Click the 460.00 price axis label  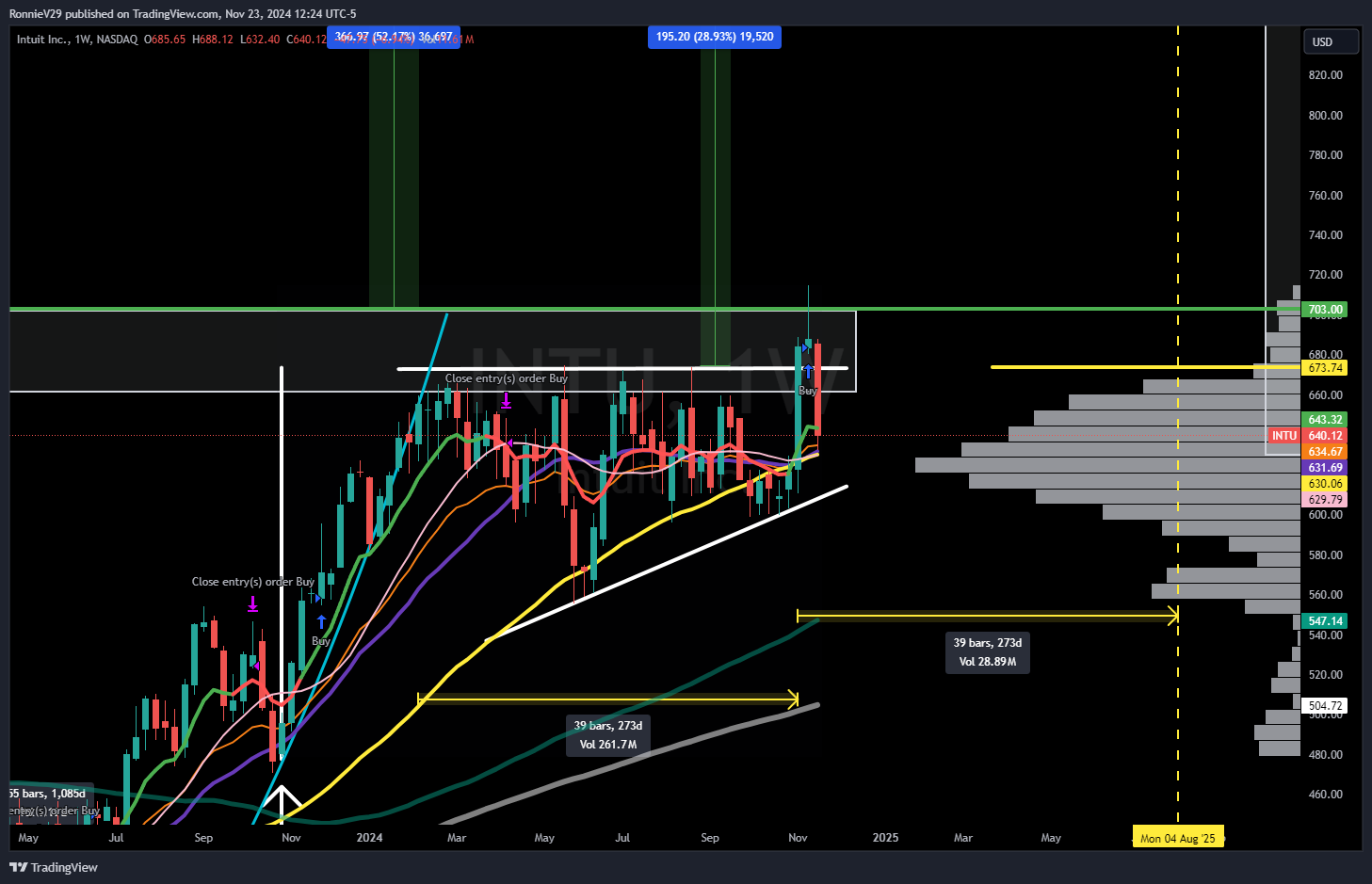click(x=1325, y=795)
